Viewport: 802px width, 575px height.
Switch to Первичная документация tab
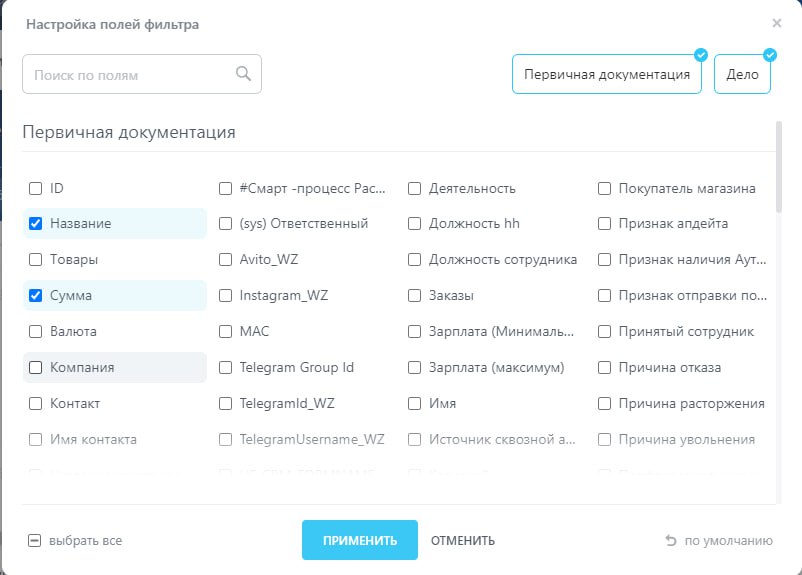pyautogui.click(x=607, y=75)
